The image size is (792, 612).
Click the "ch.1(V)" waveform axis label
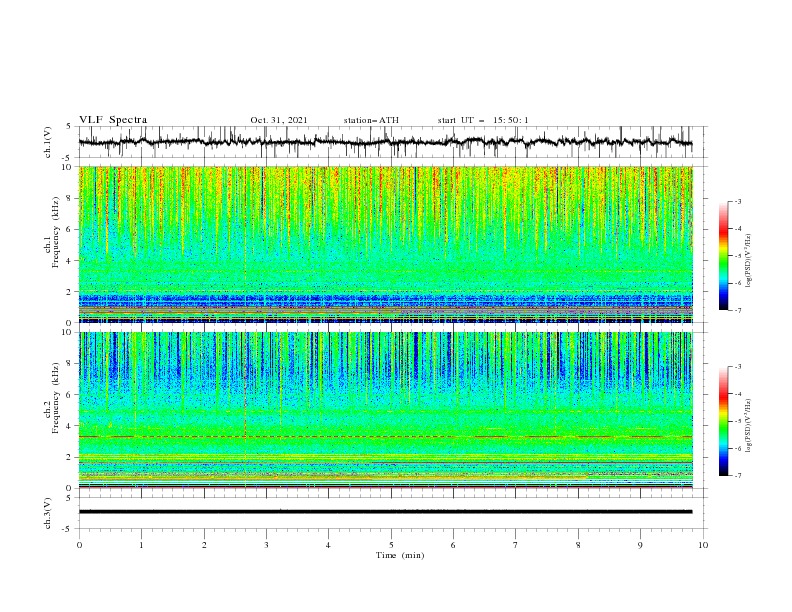tap(48, 142)
